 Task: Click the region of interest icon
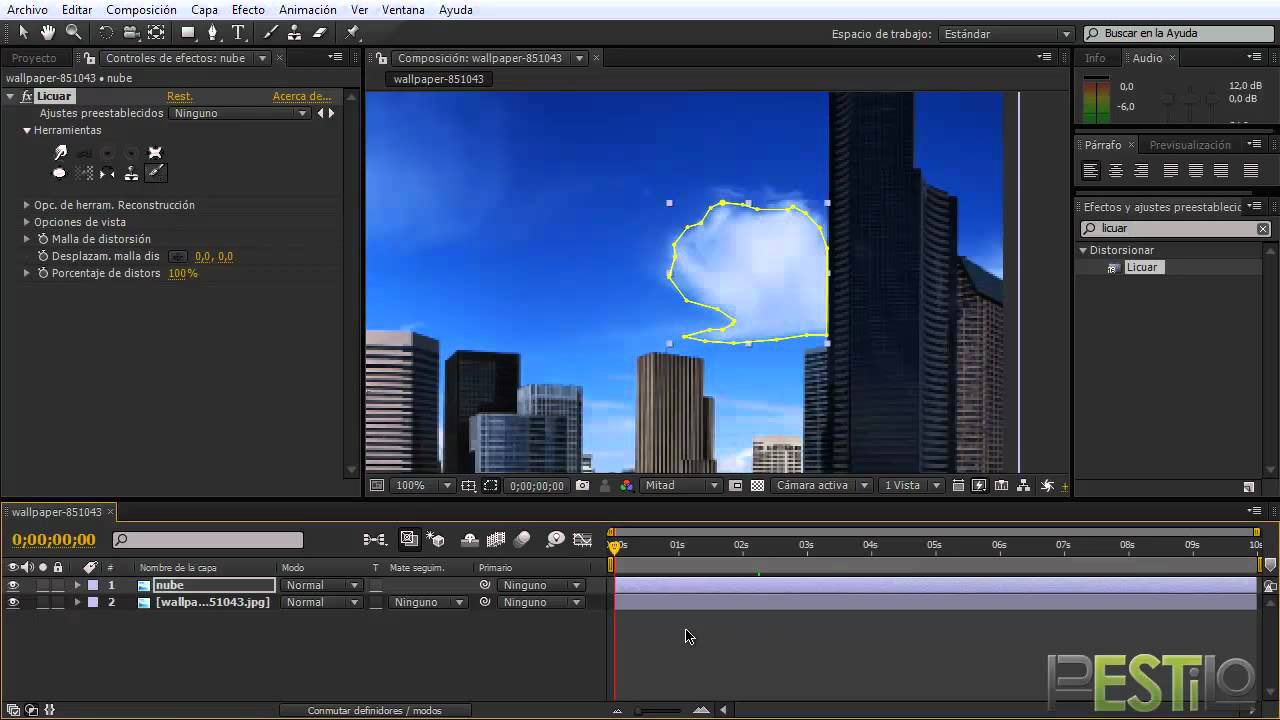tap(735, 485)
